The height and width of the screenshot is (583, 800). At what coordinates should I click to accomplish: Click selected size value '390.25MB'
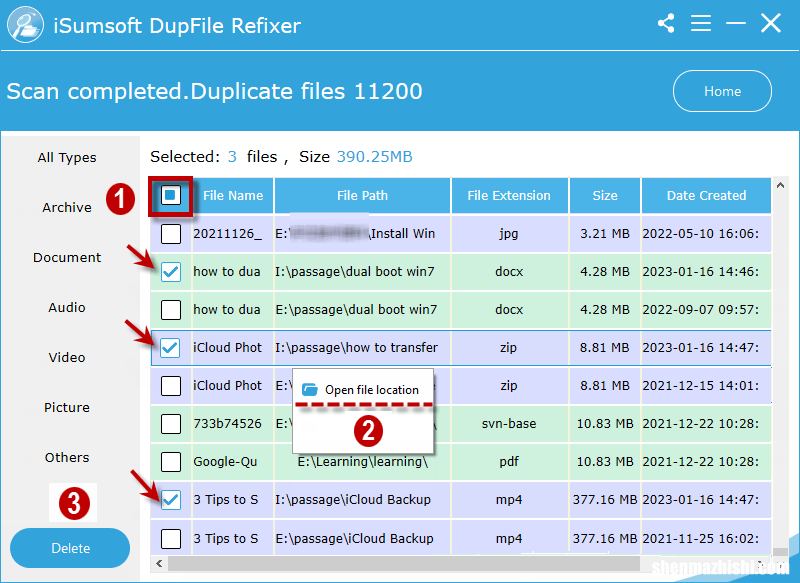pyautogui.click(x=374, y=157)
